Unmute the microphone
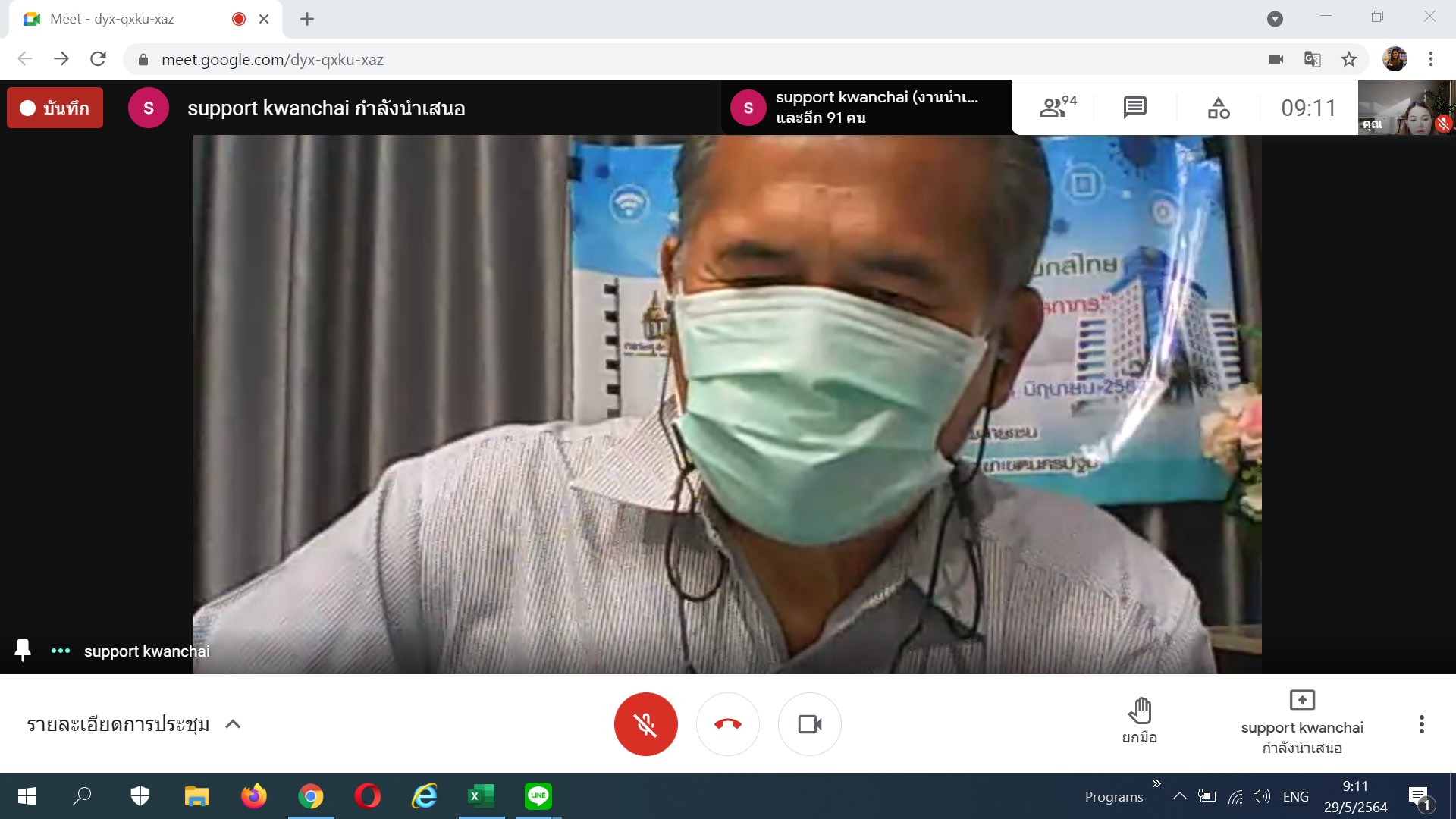This screenshot has height=819, width=1456. click(645, 724)
